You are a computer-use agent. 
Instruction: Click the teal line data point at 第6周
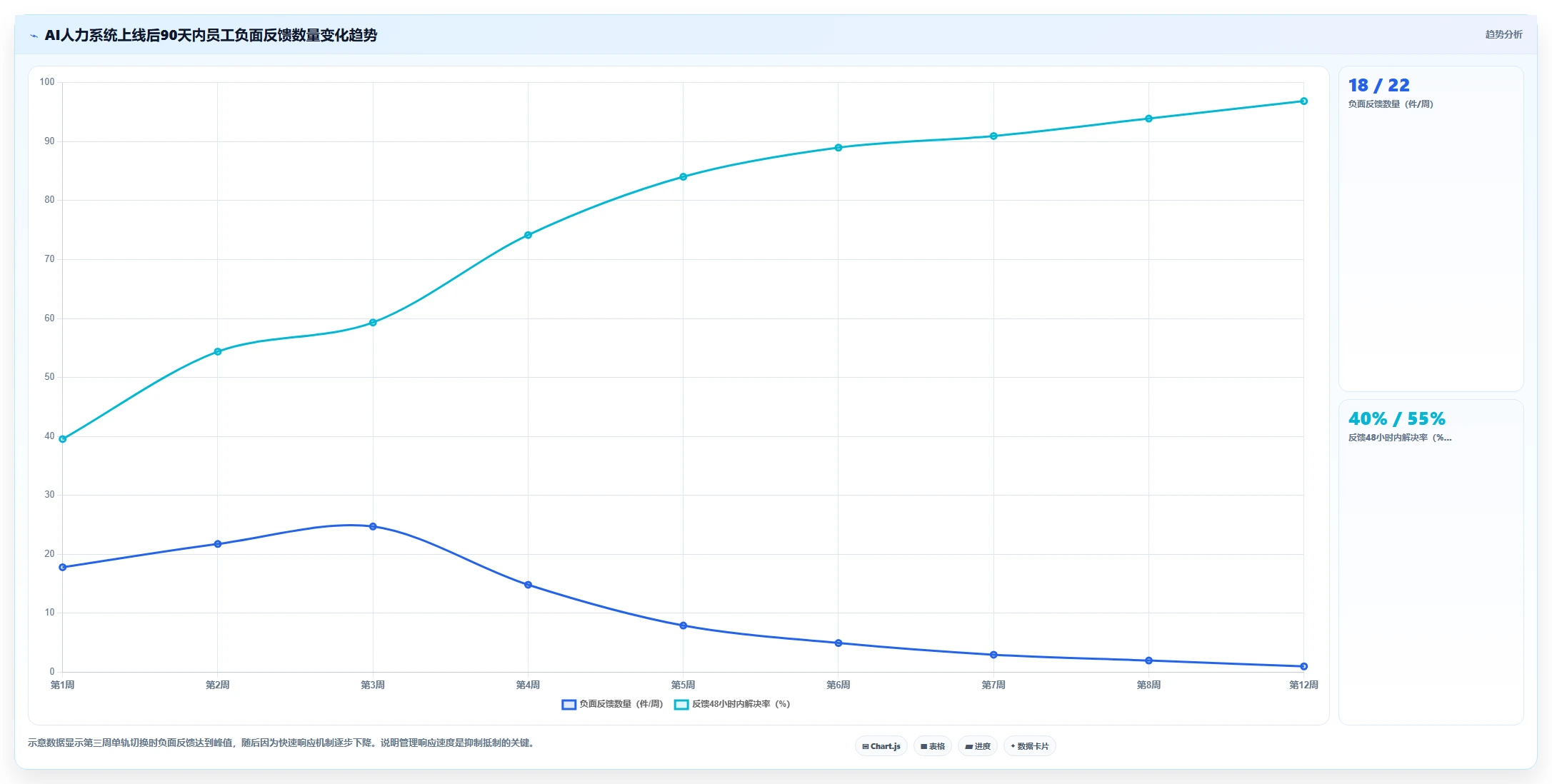coord(838,148)
